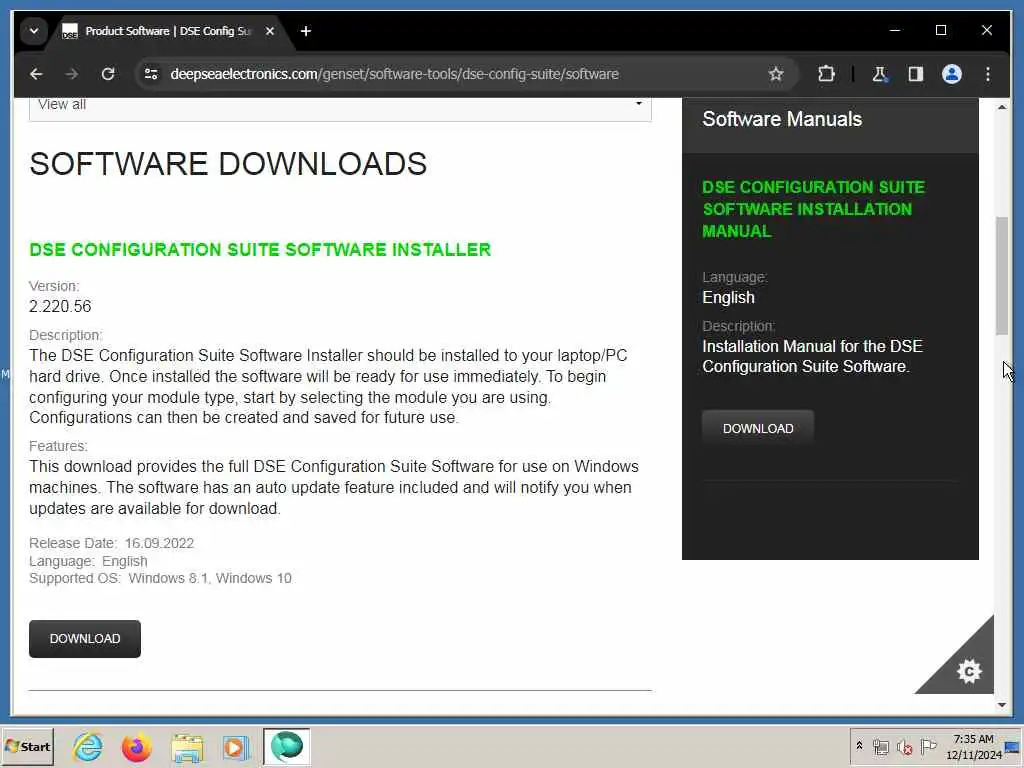Select version number 2.220.56 text
This screenshot has height=768, width=1024.
click(60, 306)
